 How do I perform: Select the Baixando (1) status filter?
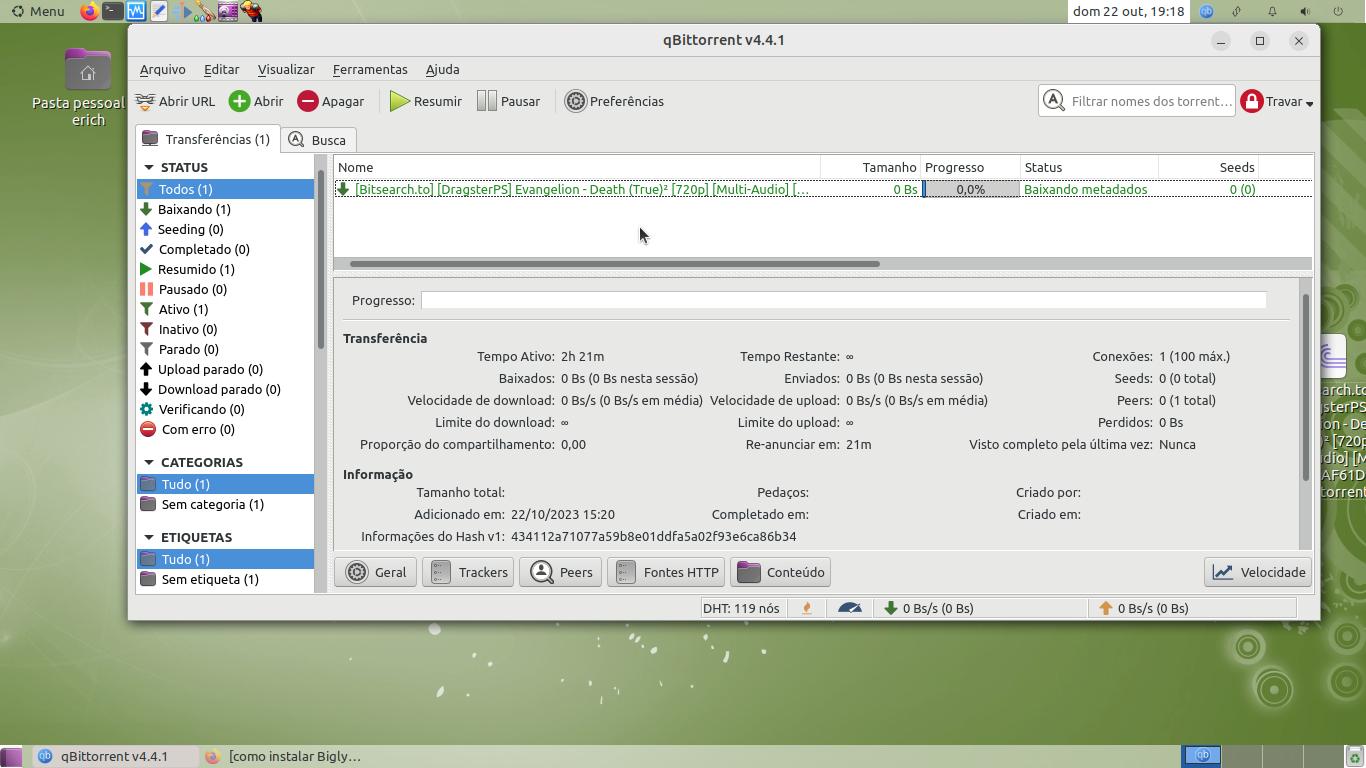(194, 209)
